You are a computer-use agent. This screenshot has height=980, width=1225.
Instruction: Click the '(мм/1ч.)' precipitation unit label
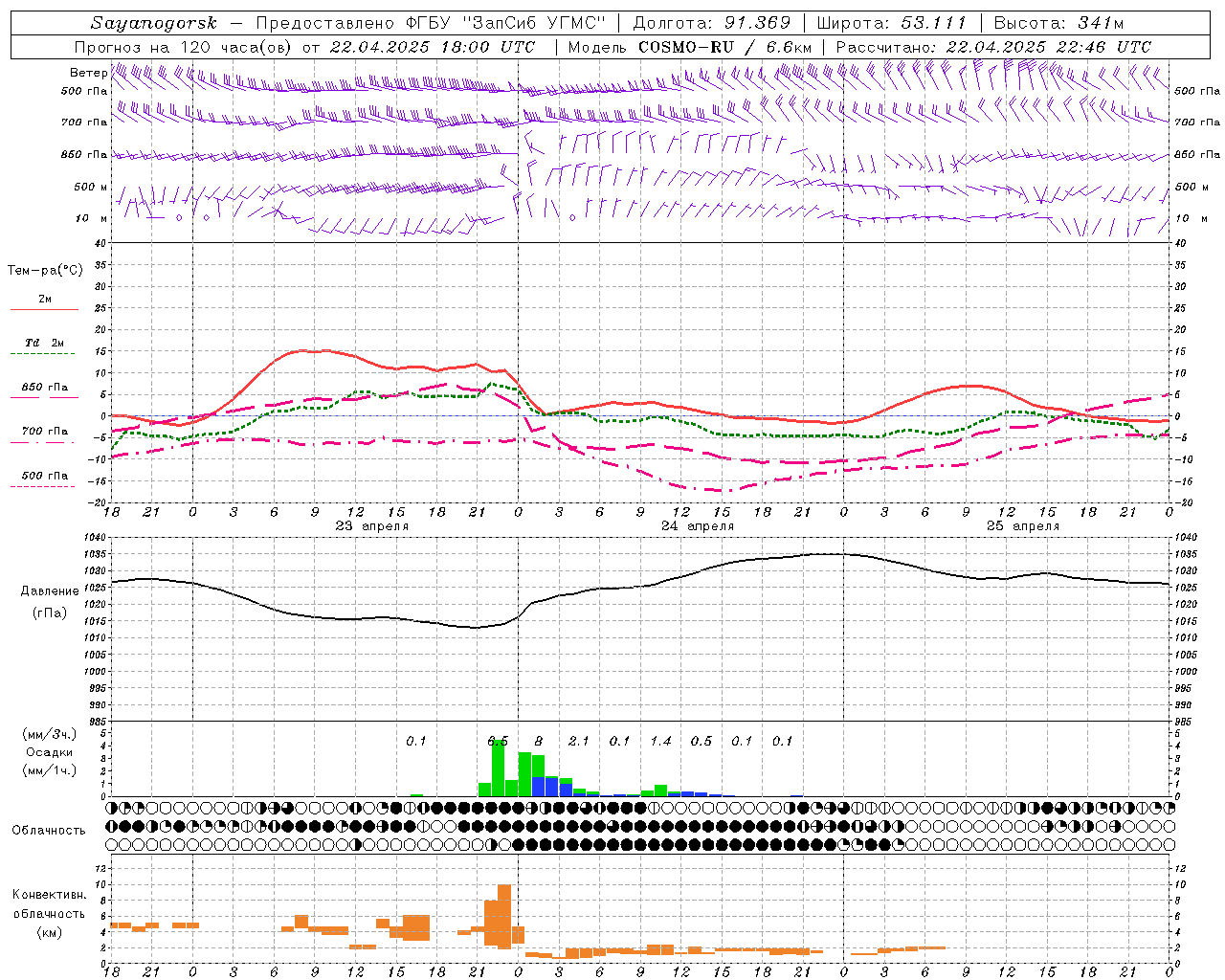[50, 769]
